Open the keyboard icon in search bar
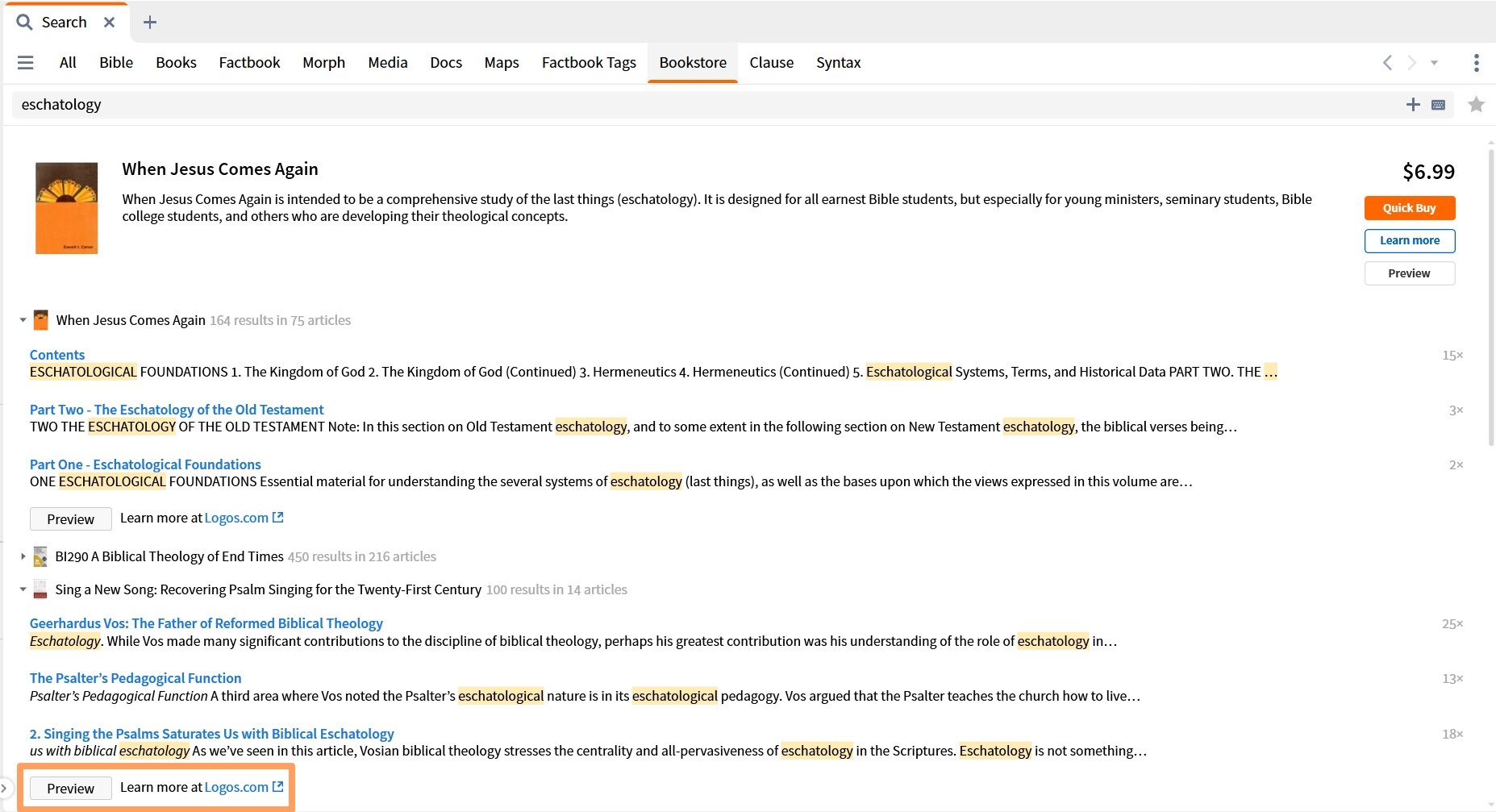The height and width of the screenshot is (812, 1496). [x=1438, y=105]
